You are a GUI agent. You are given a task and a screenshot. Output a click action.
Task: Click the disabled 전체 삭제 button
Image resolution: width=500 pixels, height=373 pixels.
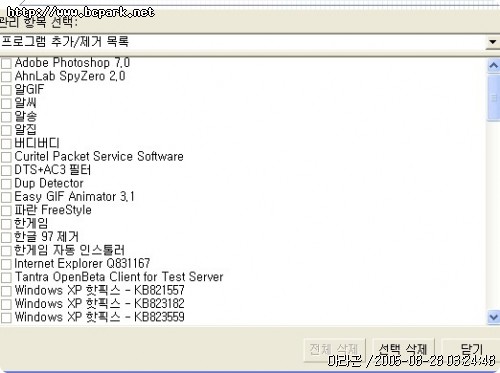click(x=334, y=350)
